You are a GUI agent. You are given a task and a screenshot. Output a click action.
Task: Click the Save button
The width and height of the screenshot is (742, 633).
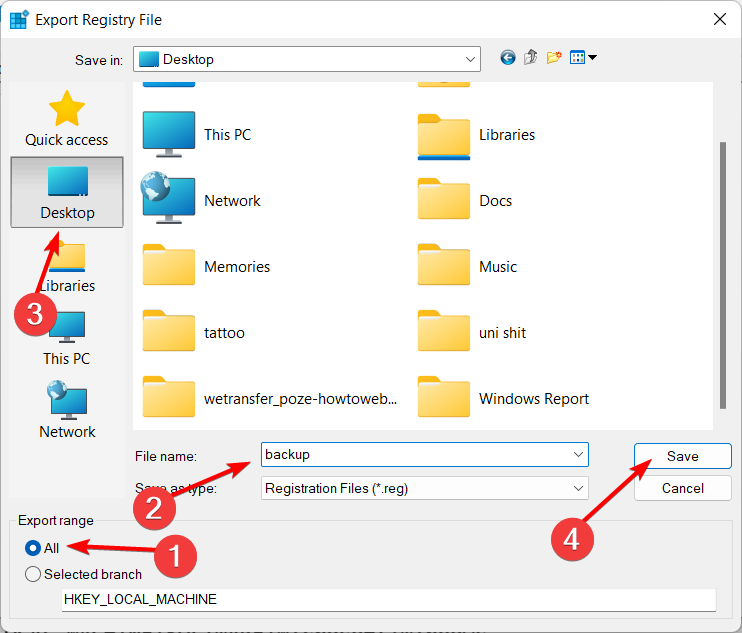(x=682, y=456)
